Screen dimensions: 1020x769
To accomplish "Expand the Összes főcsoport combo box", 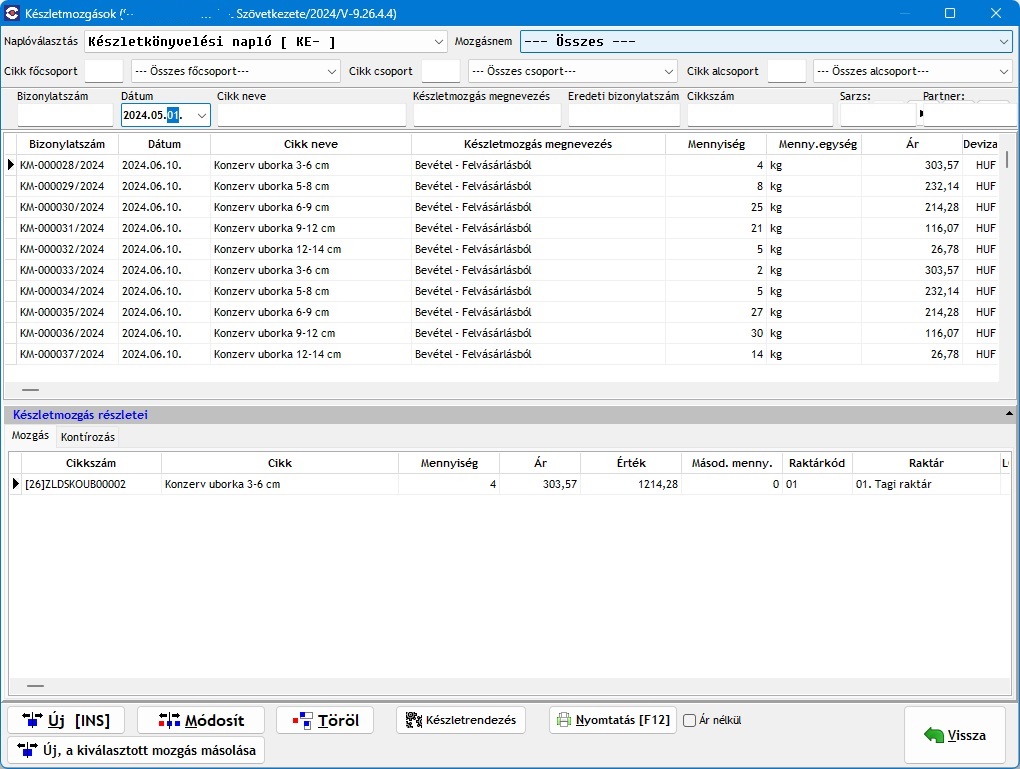I will point(332,72).
